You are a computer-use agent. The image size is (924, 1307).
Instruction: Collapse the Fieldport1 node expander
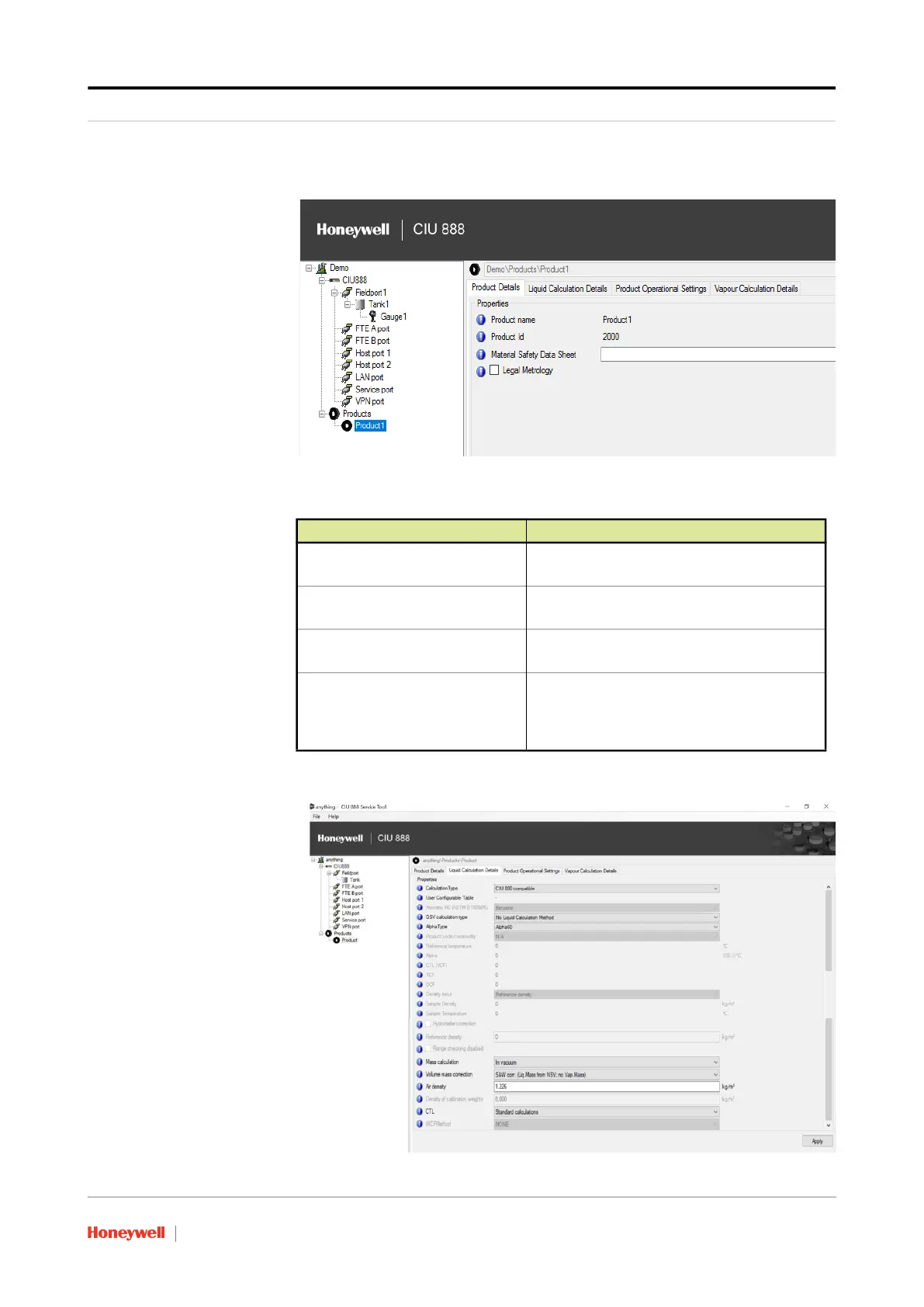pyautogui.click(x=334, y=293)
